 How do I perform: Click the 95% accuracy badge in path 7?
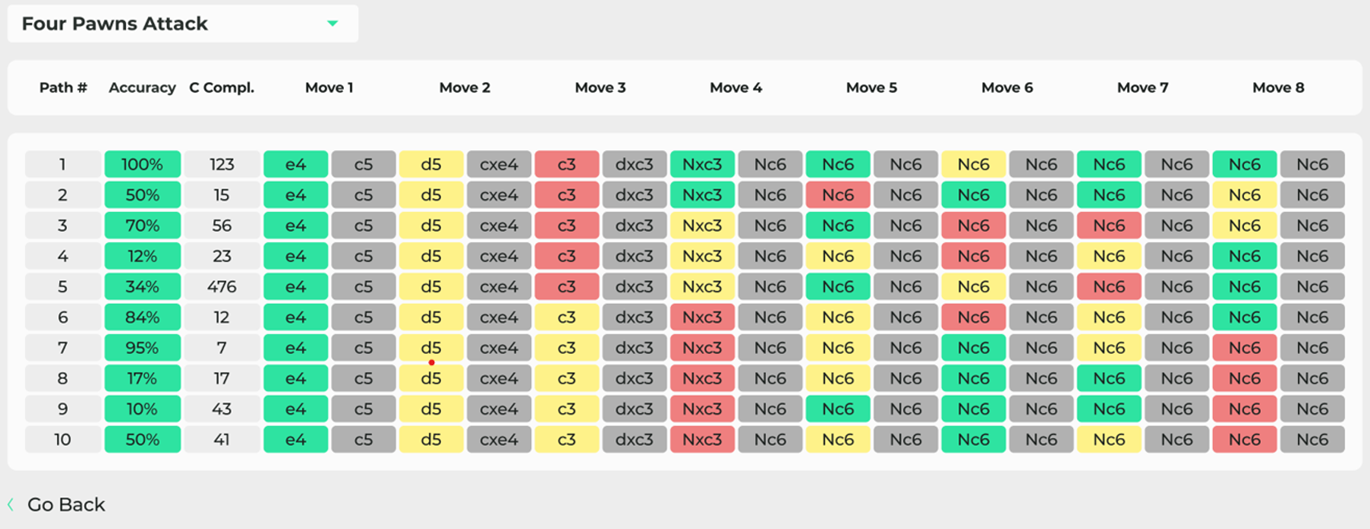[142, 348]
